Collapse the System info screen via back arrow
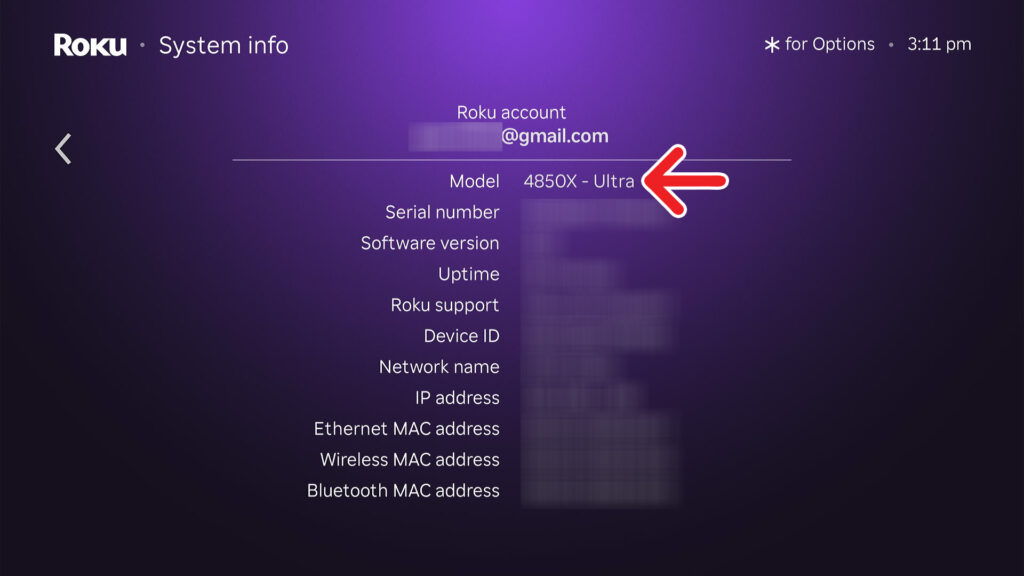1024x576 pixels. pyautogui.click(x=62, y=147)
